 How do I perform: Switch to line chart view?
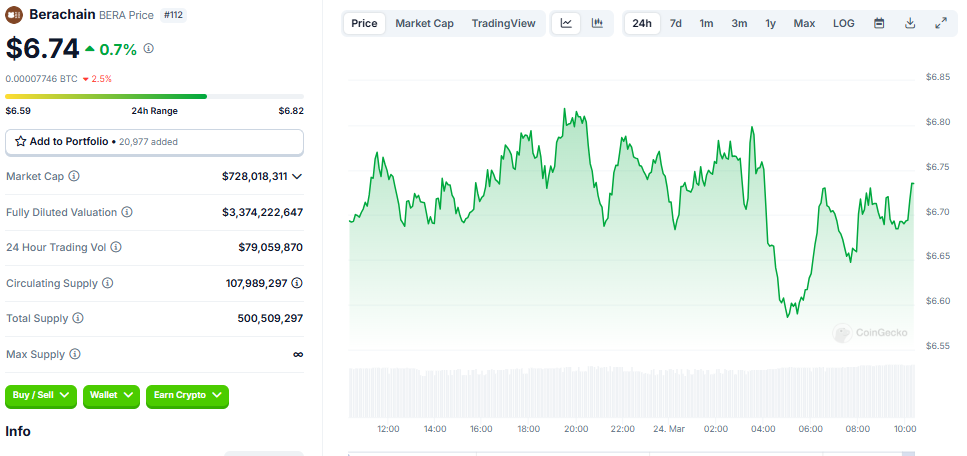point(566,23)
